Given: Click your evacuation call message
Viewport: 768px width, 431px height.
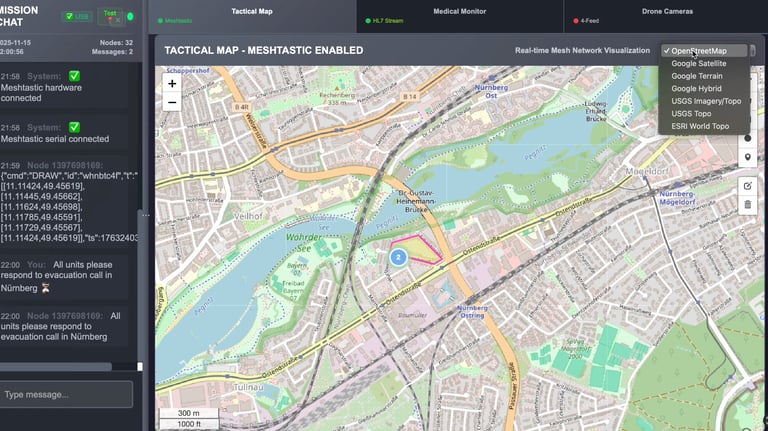Looking at the screenshot, I should pyautogui.click(x=64, y=276).
